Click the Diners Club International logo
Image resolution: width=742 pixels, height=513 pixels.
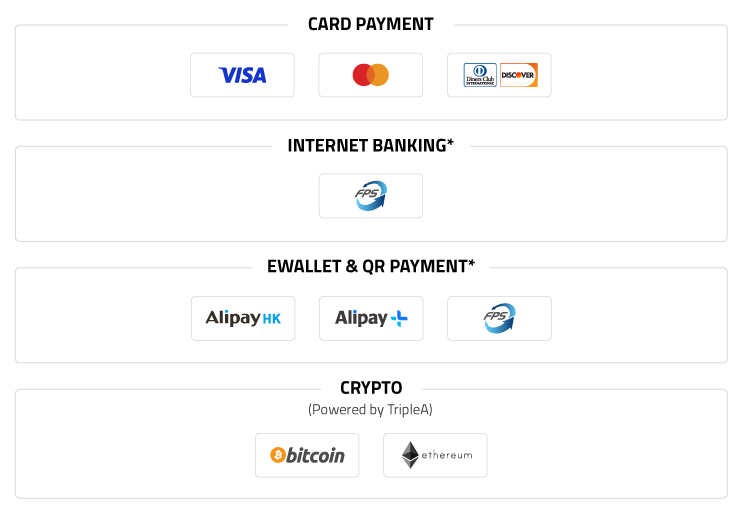[x=480, y=75]
